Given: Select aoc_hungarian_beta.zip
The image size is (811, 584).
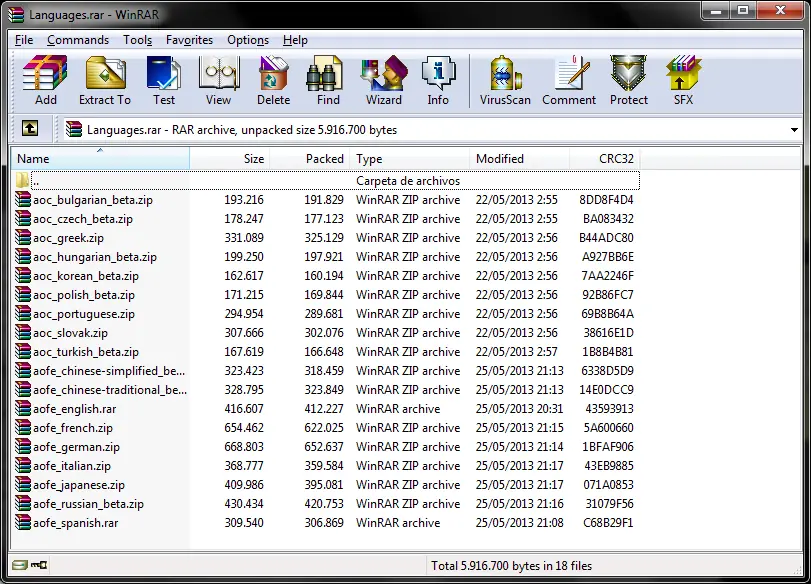Looking at the screenshot, I should 95,257.
